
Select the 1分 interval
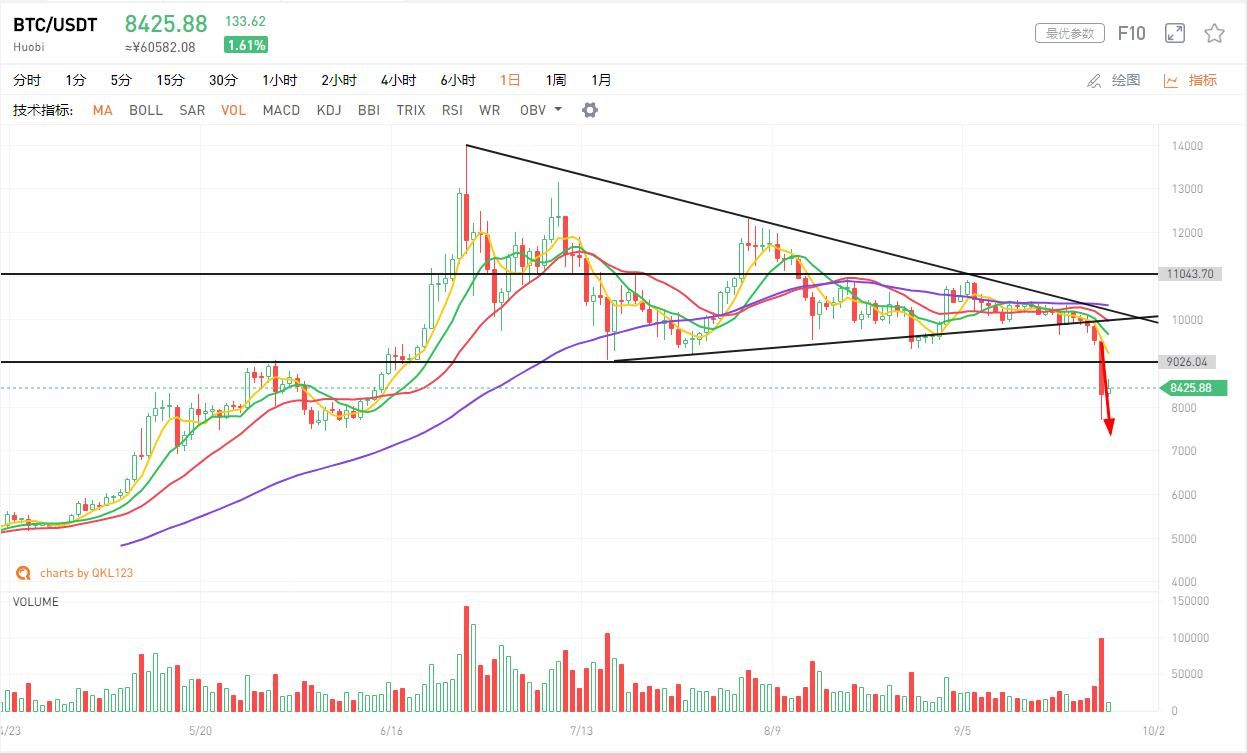[76, 80]
